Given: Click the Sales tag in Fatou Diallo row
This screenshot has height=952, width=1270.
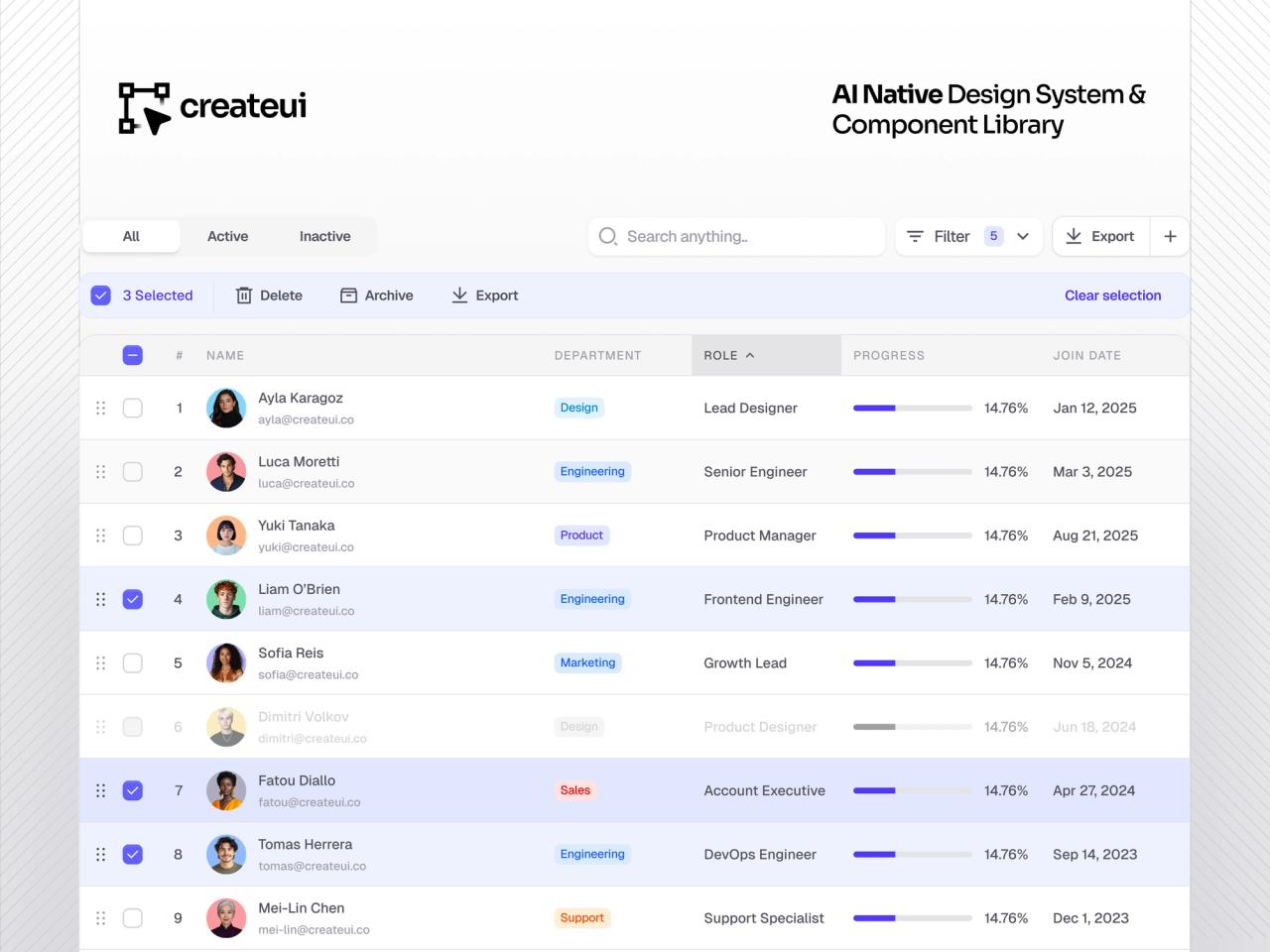Looking at the screenshot, I should [x=575, y=790].
